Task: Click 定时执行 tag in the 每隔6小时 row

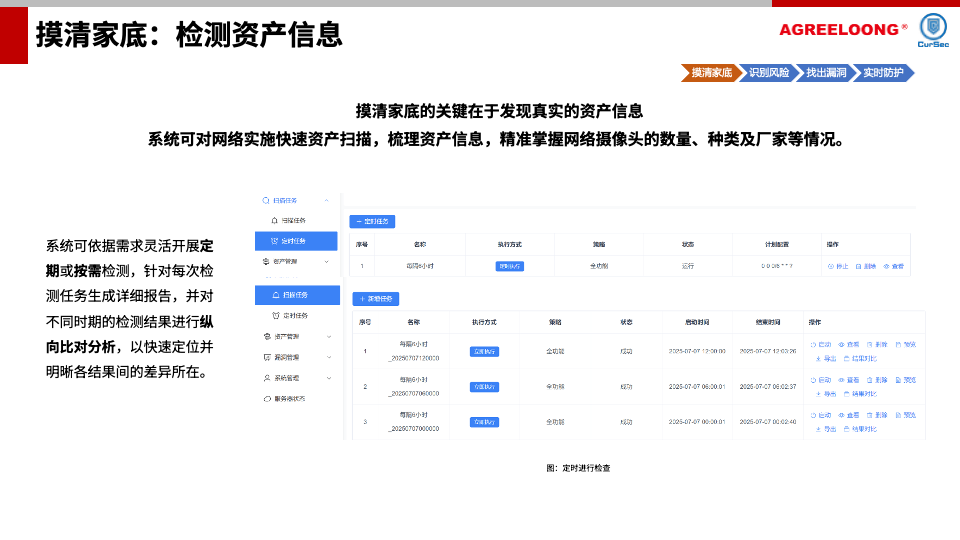Action: pyautogui.click(x=509, y=266)
